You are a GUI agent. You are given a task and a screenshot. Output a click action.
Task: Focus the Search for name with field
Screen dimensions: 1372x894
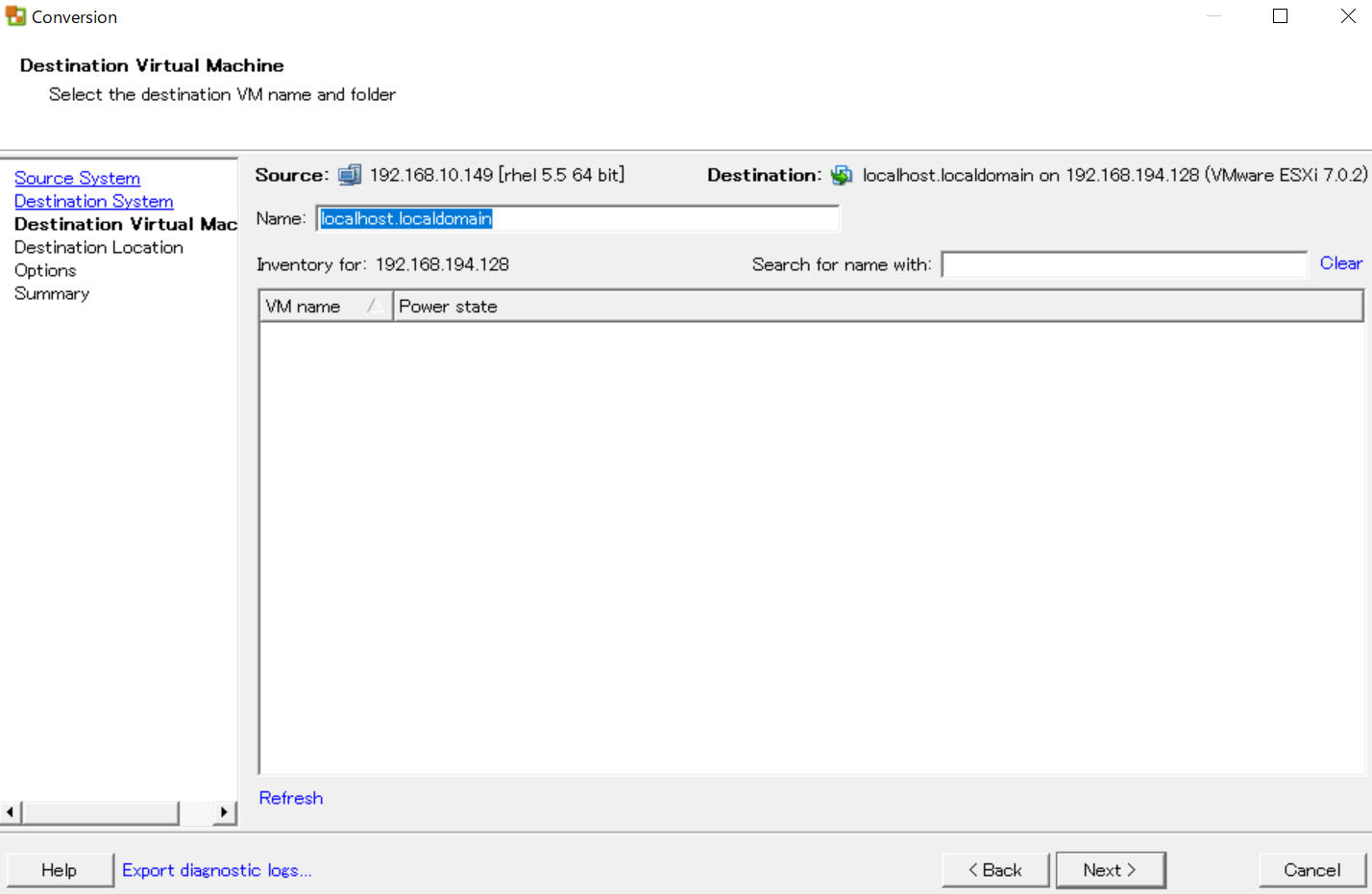[x=1123, y=264]
